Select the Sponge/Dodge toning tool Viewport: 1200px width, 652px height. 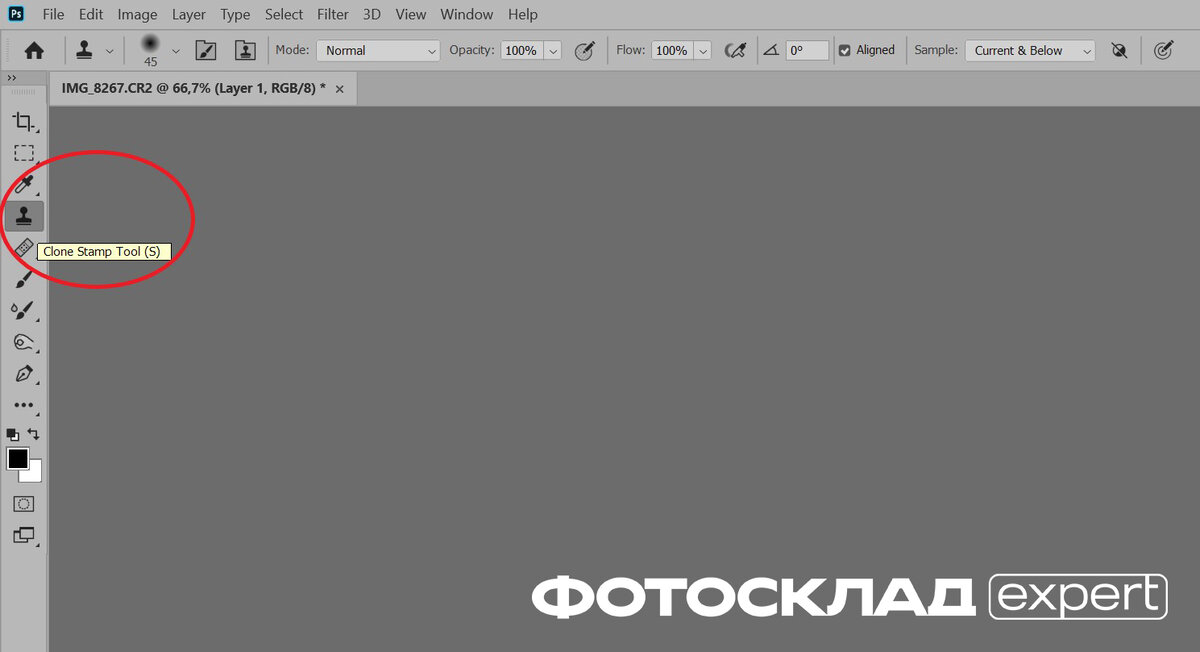pyautogui.click(x=23, y=342)
